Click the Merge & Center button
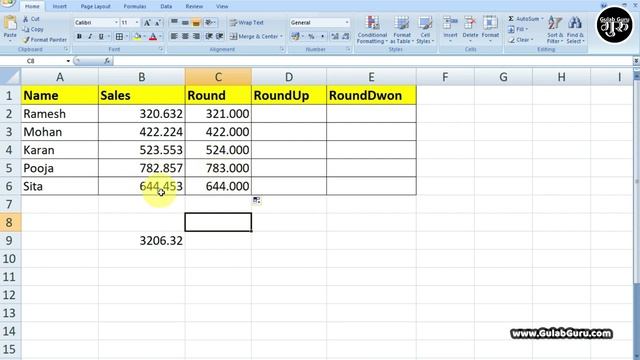 [x=254, y=37]
